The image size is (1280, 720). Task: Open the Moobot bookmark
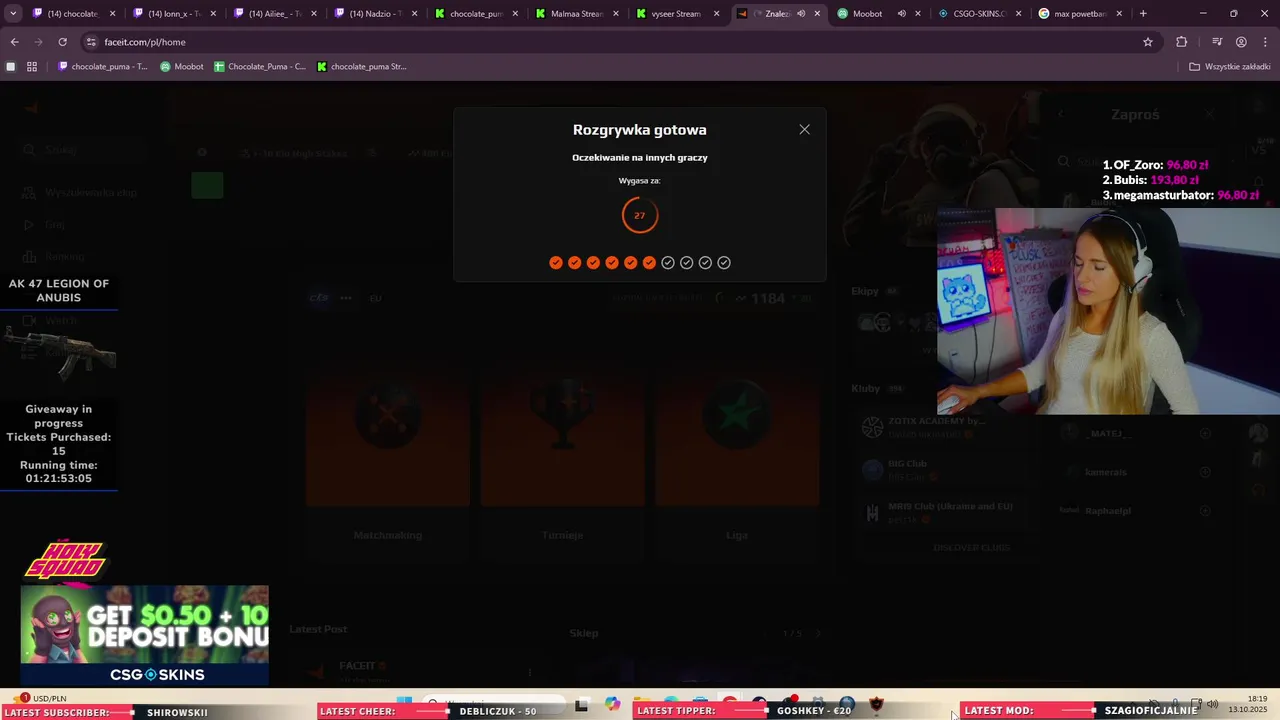tap(182, 67)
